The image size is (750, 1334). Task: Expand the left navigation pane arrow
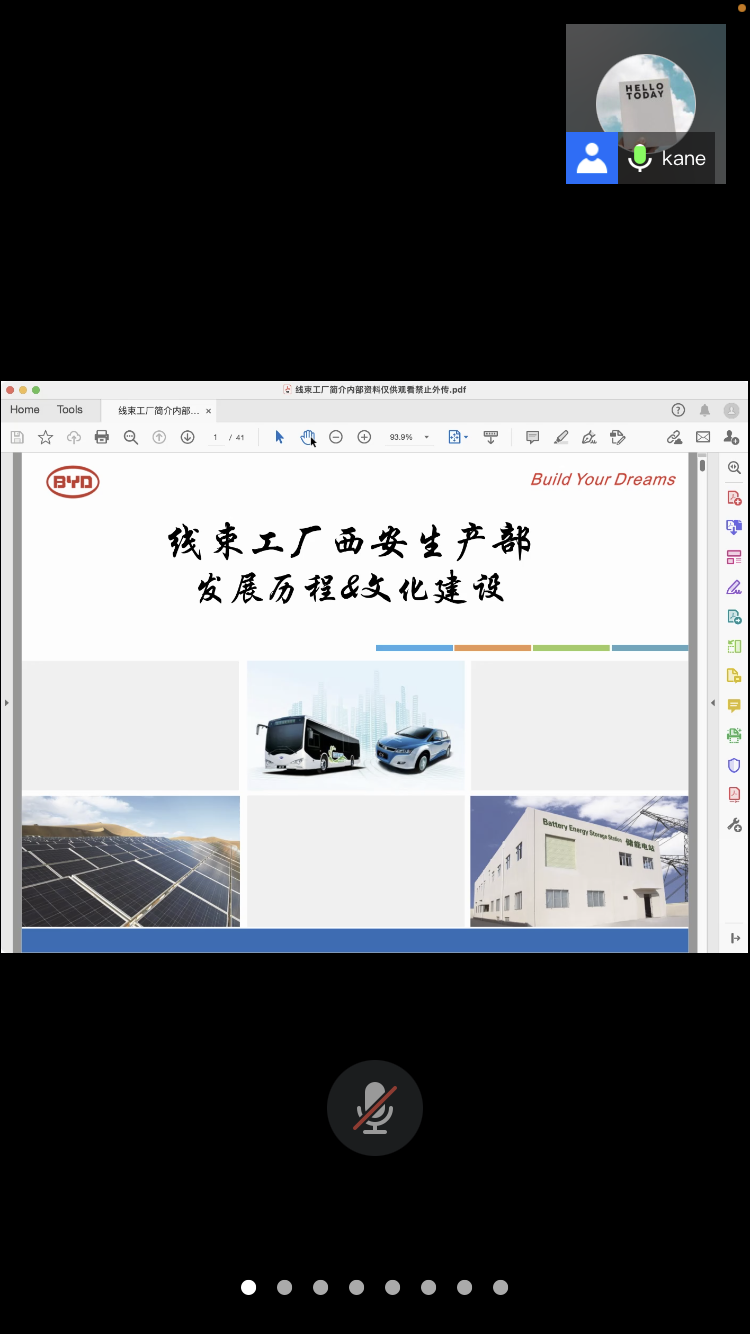(7, 703)
